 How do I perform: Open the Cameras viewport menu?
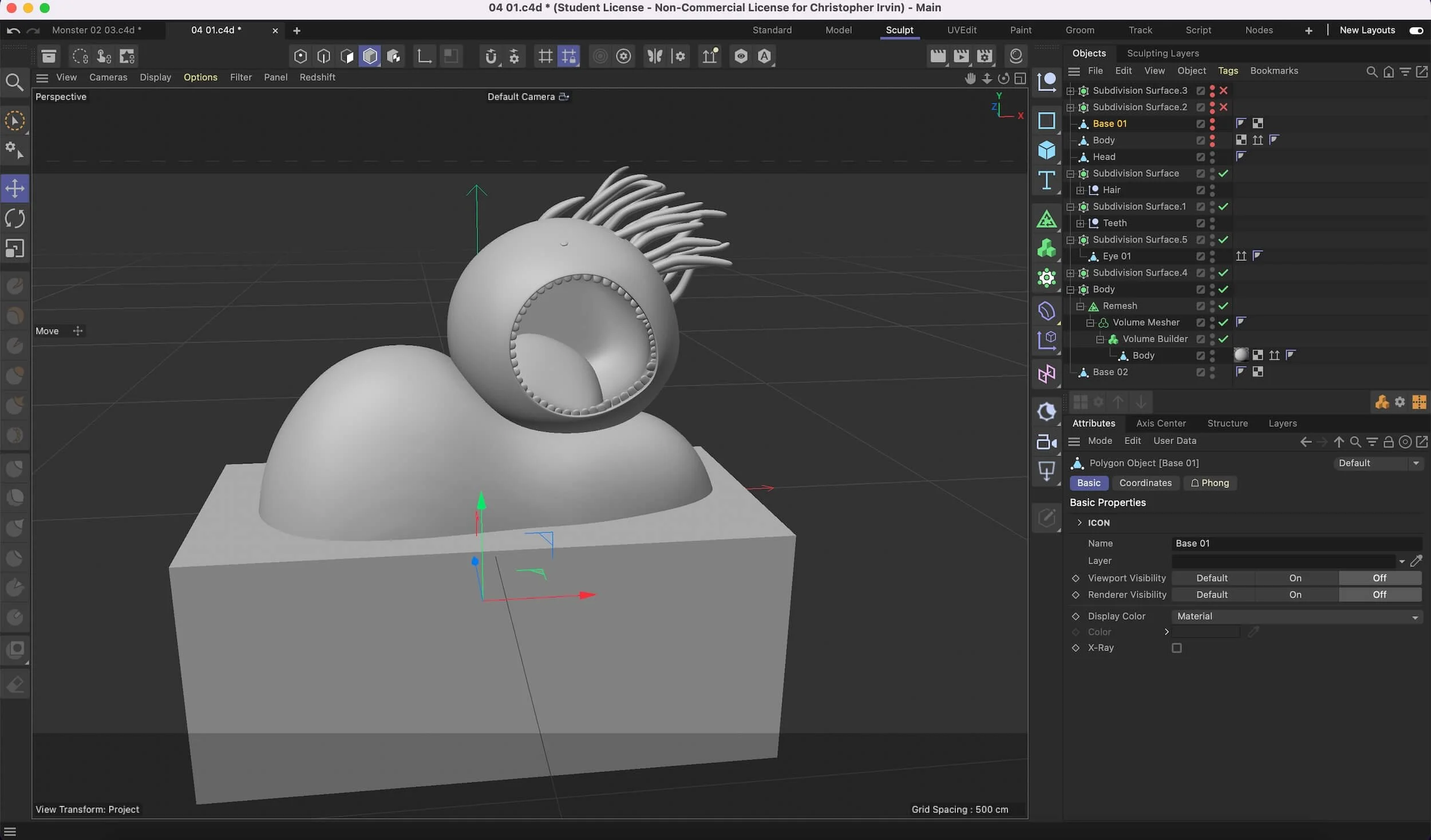click(x=108, y=77)
